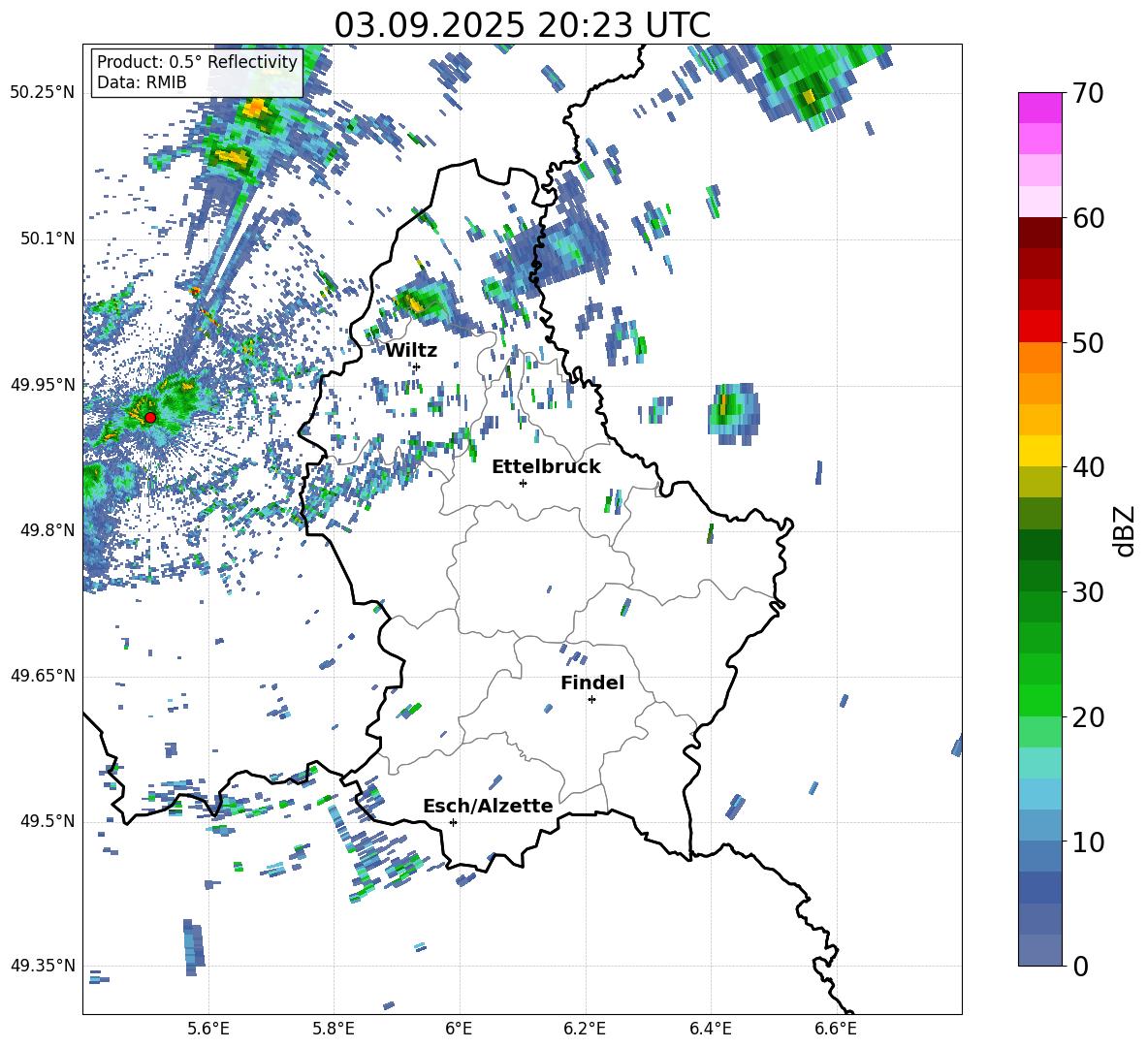Click the Findel station cross marker
Viewport: 1148px width, 1048px height.
591,699
